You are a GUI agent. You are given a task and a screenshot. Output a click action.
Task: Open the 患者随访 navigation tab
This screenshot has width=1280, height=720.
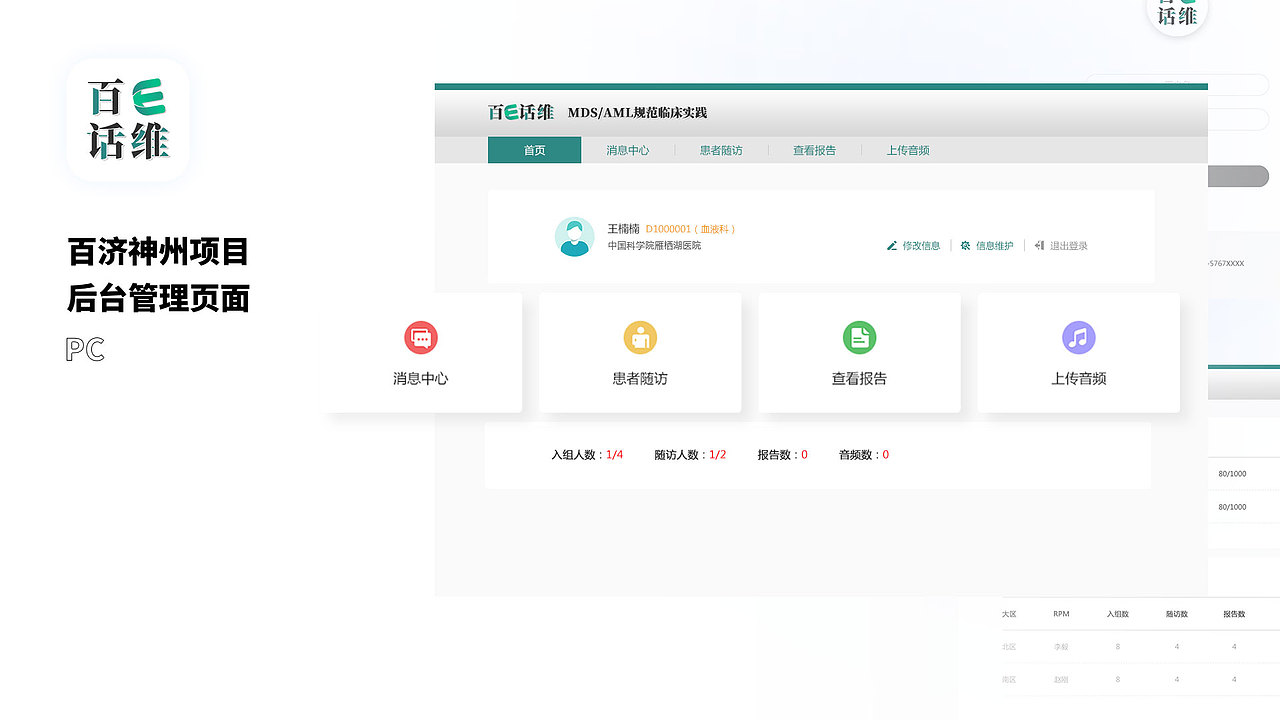(721, 150)
